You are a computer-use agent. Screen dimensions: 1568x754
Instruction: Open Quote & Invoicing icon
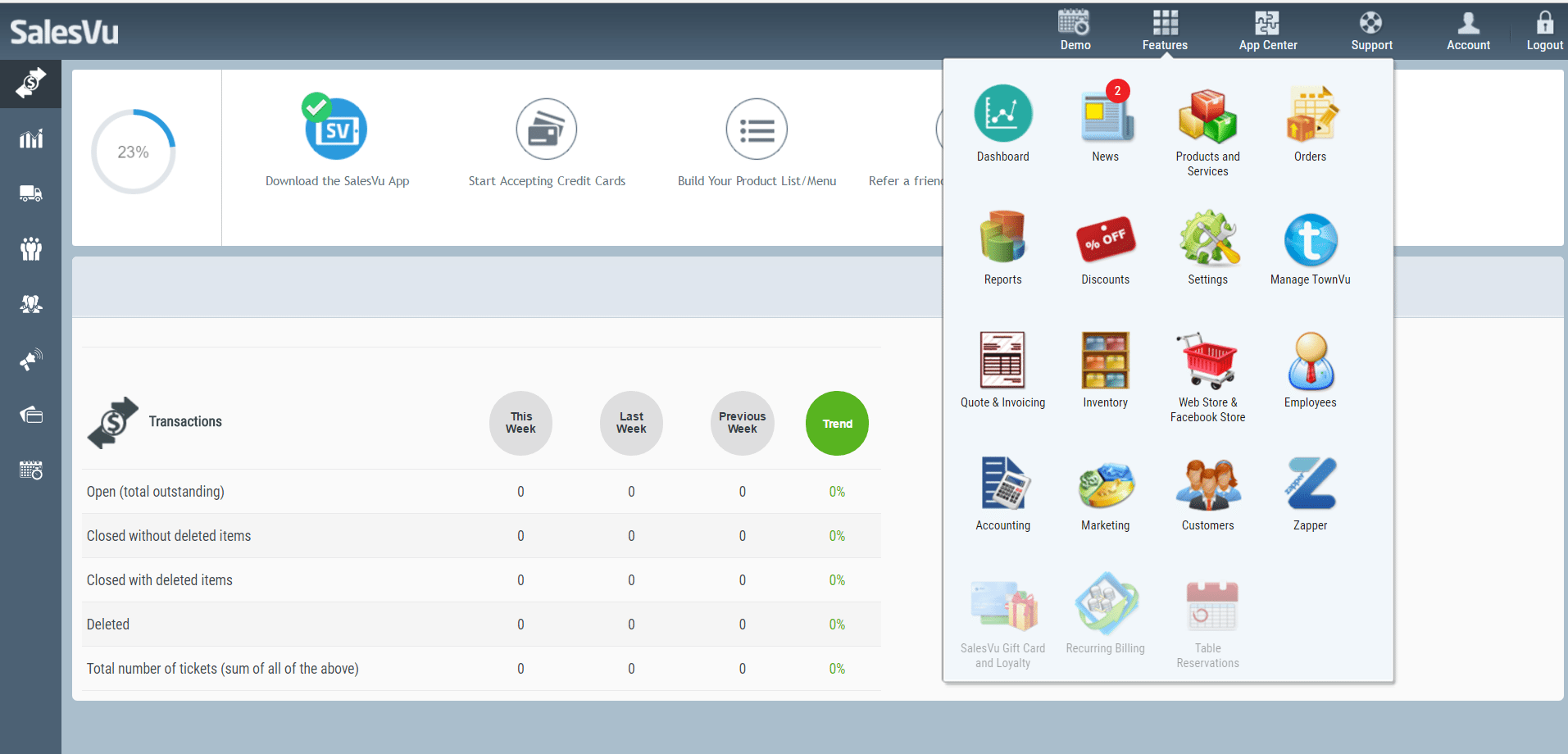point(1002,360)
